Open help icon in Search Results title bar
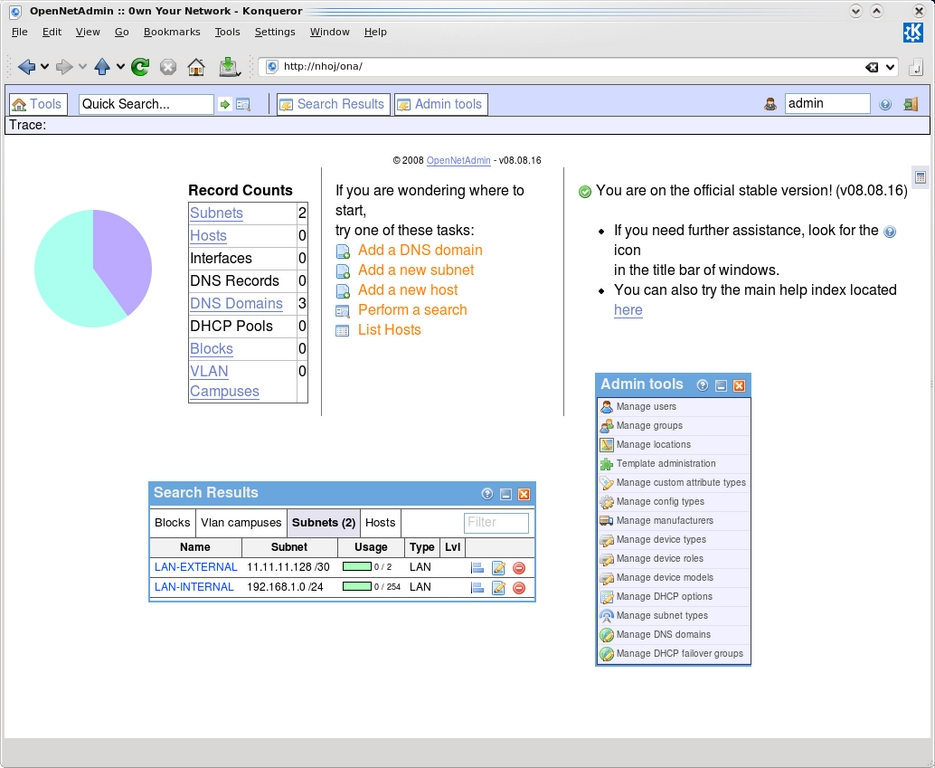The image size is (935, 768). (487, 494)
